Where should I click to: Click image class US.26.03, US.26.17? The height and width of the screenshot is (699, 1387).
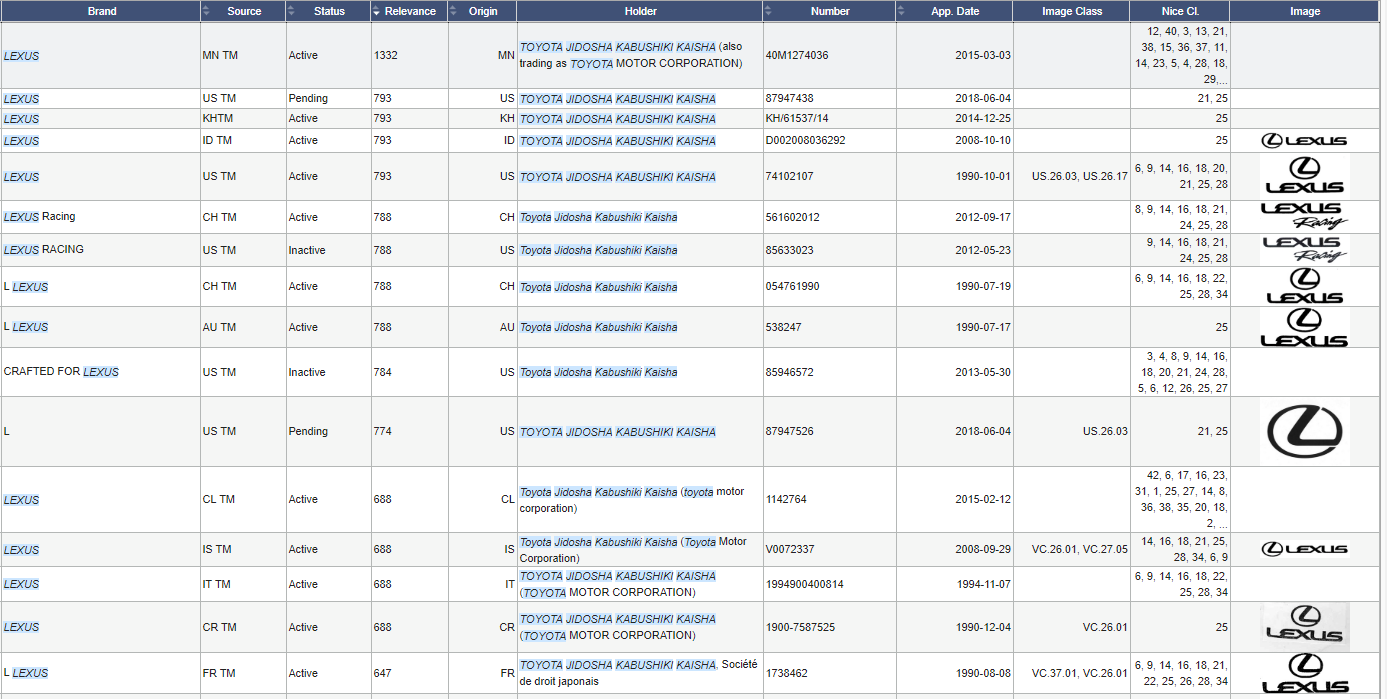click(x=1080, y=176)
